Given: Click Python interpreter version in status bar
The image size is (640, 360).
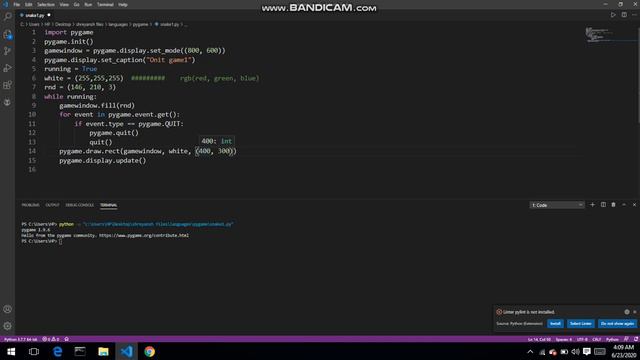Looking at the screenshot, I should [20, 339].
